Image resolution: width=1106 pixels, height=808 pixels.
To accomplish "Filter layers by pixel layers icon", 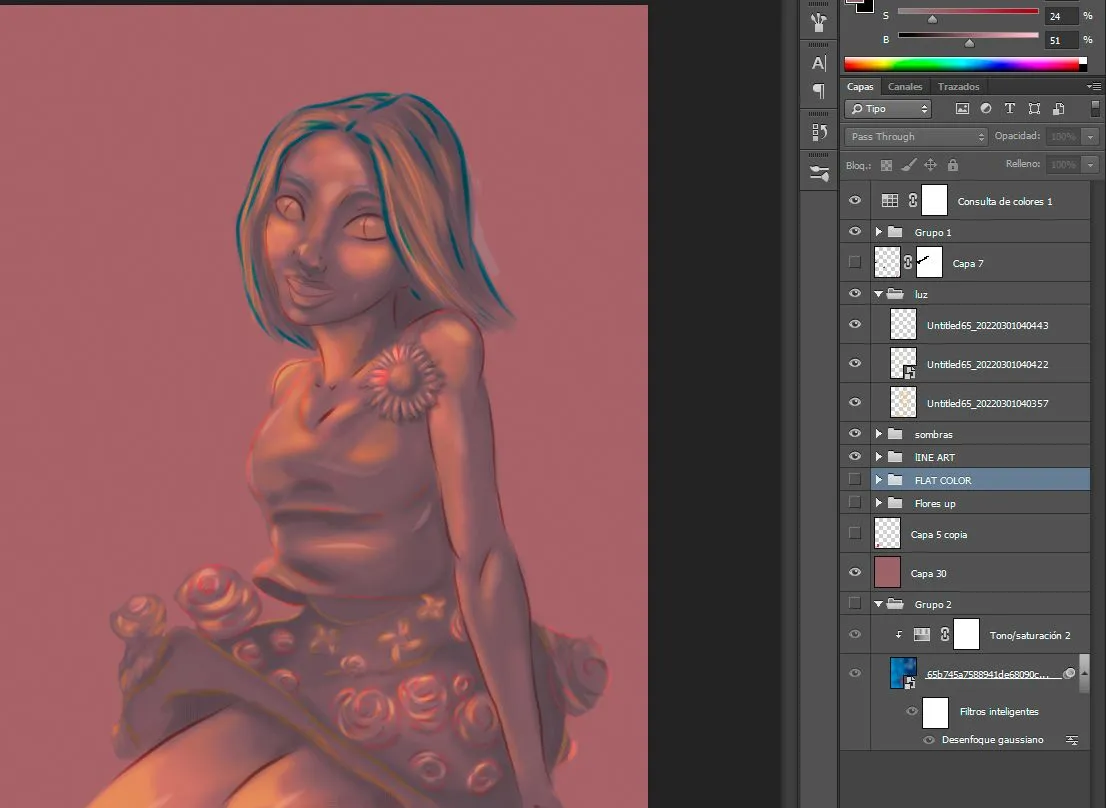I will pos(962,109).
